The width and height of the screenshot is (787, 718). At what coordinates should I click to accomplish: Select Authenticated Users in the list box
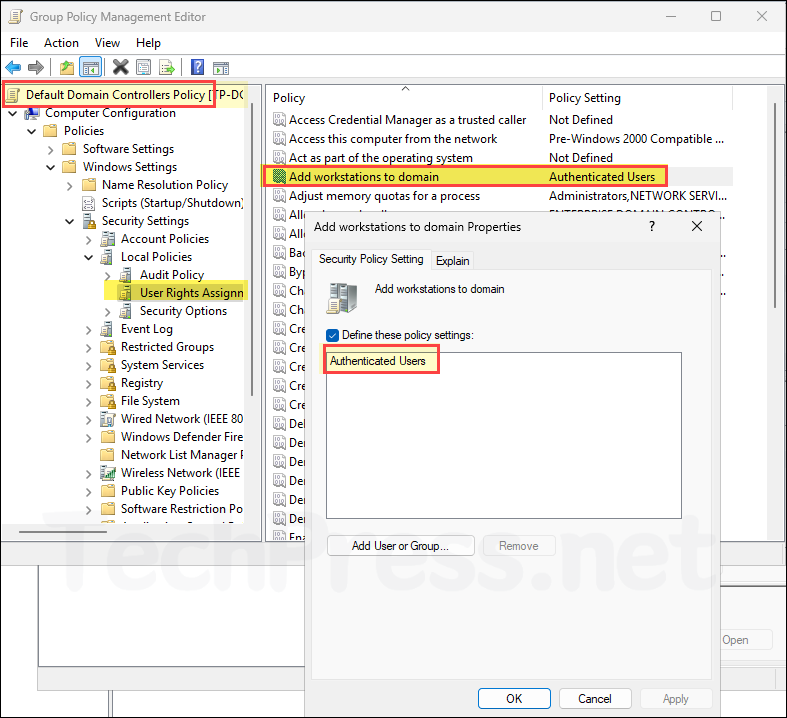377,361
